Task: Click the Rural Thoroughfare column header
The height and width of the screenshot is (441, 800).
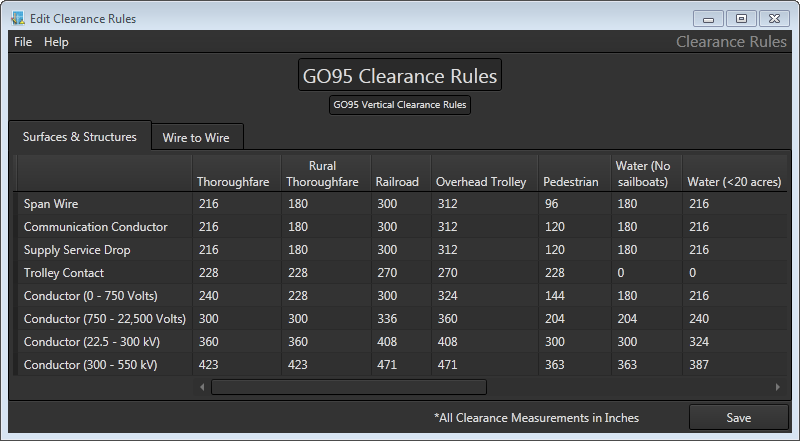Action: pyautogui.click(x=322, y=174)
